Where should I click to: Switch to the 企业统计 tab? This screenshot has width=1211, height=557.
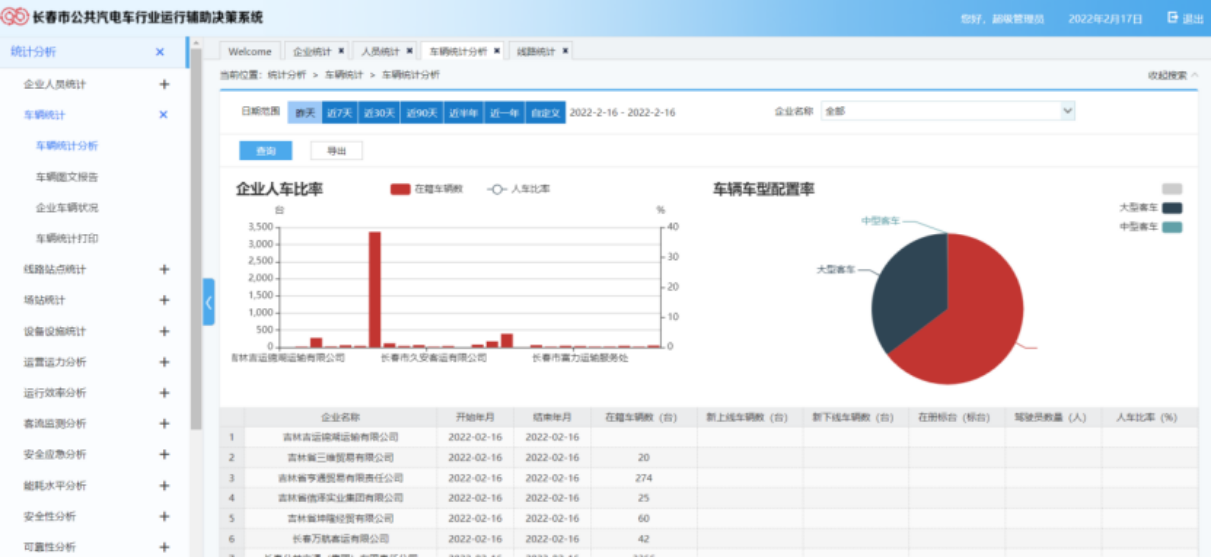click(312, 51)
